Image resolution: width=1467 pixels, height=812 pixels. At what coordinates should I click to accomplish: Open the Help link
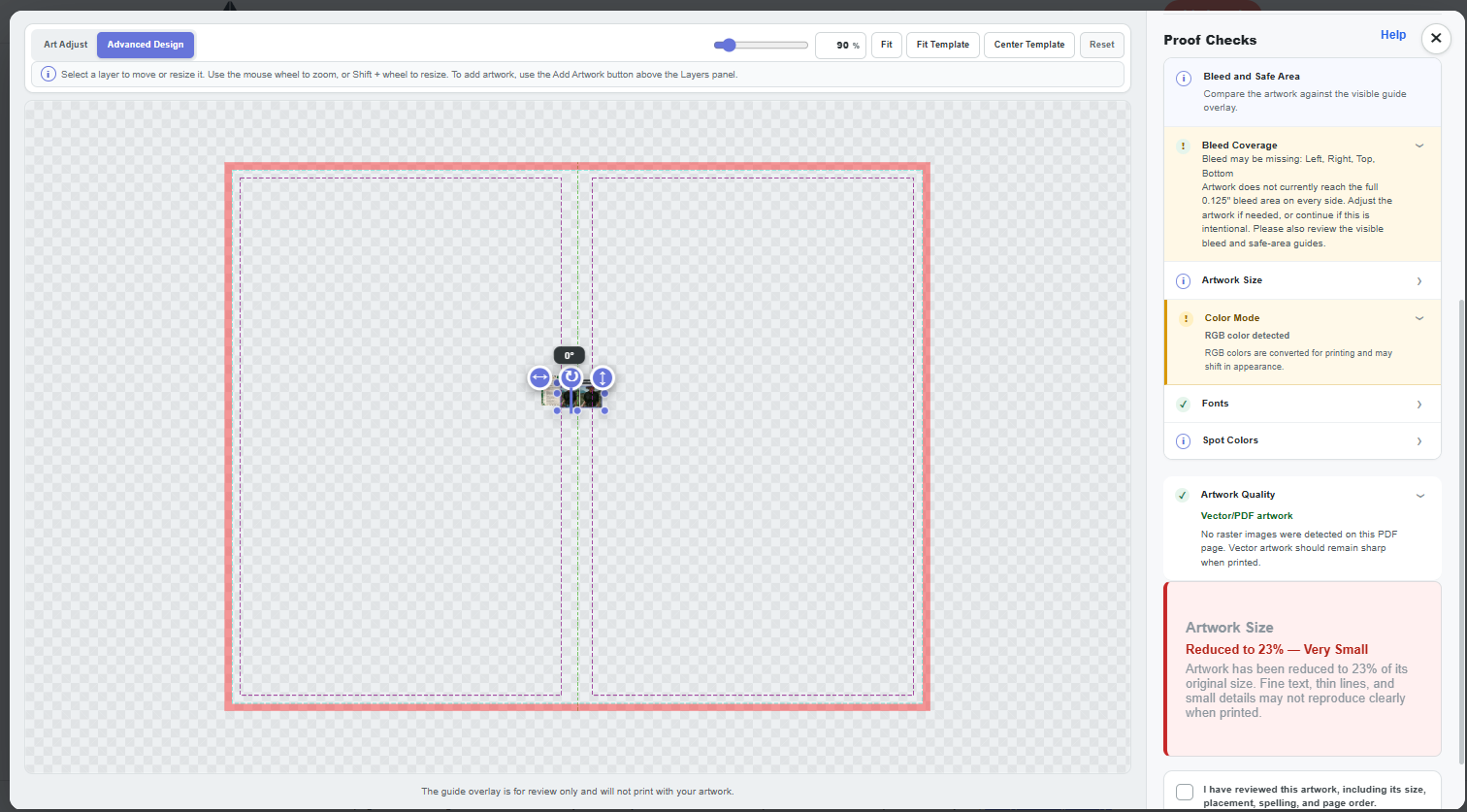[x=1393, y=35]
